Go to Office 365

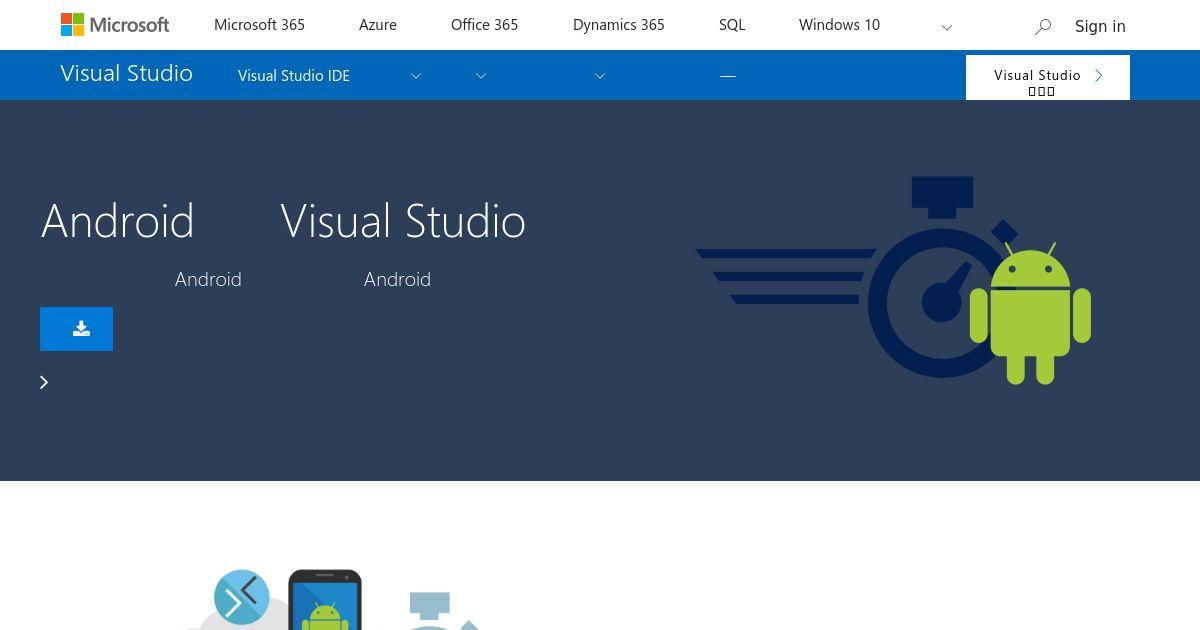(x=484, y=25)
